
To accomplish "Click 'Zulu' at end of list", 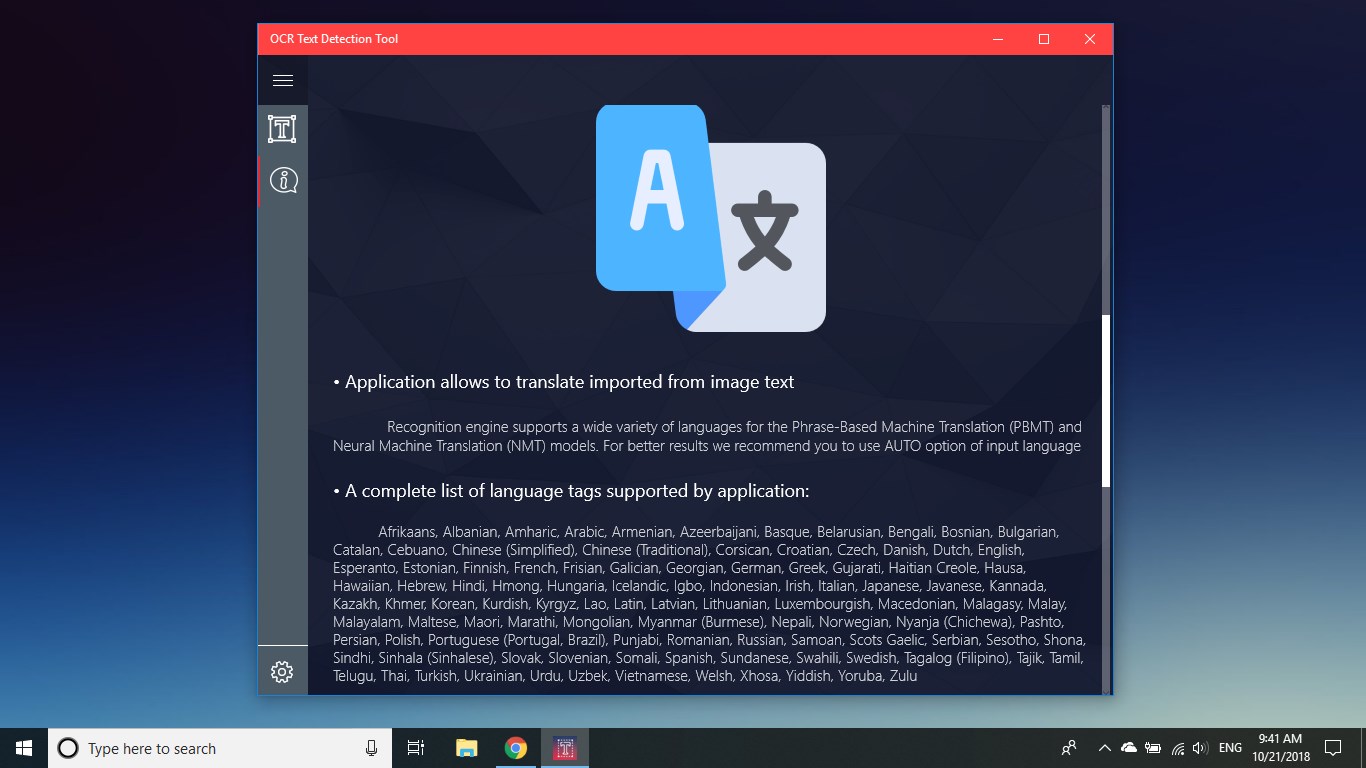I will coord(903,676).
